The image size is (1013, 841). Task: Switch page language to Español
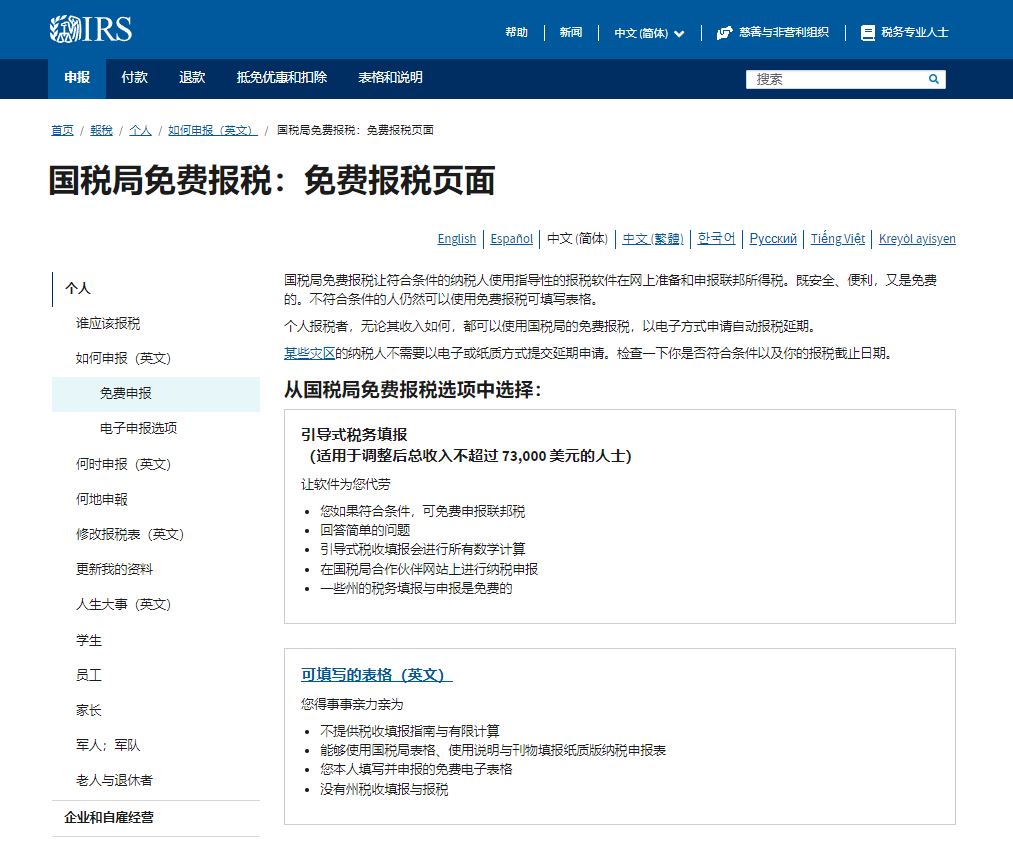click(512, 239)
